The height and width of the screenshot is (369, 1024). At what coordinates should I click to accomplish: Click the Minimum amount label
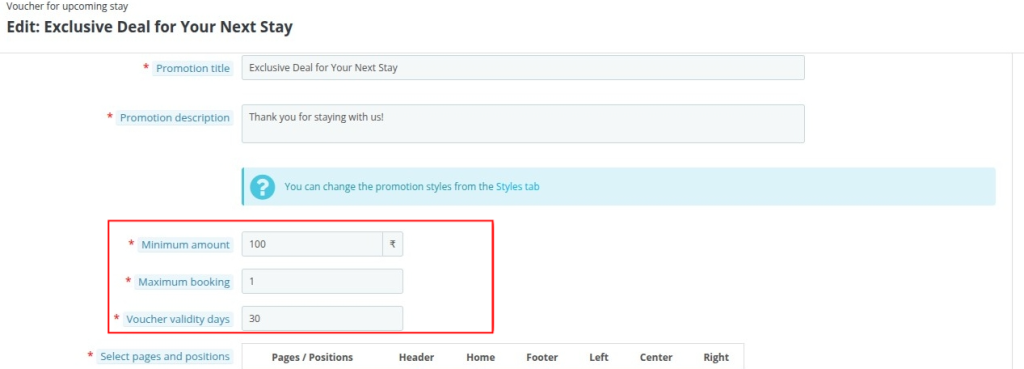(186, 244)
